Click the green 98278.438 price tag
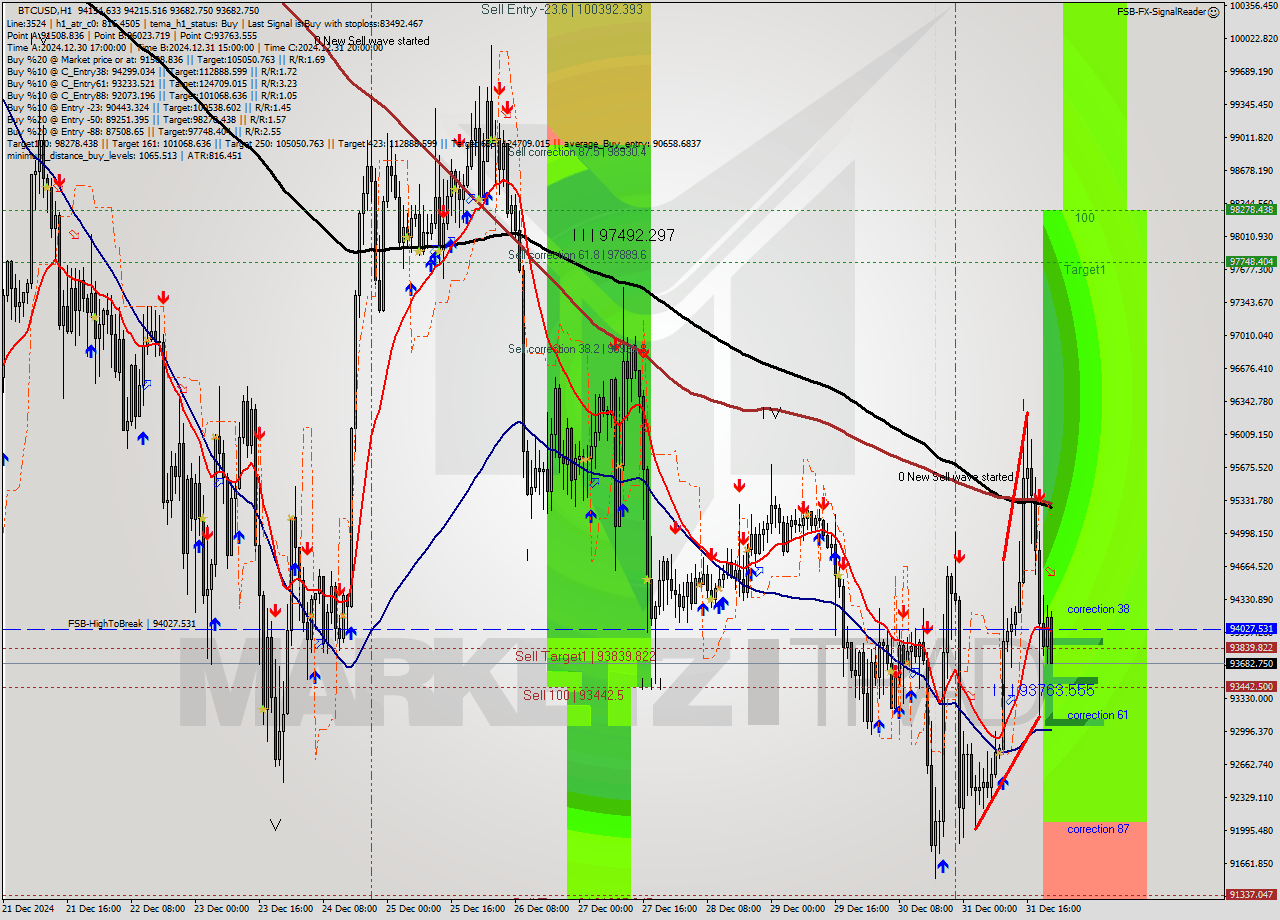Screen dimensions: 1280x920 click(x=1251, y=210)
